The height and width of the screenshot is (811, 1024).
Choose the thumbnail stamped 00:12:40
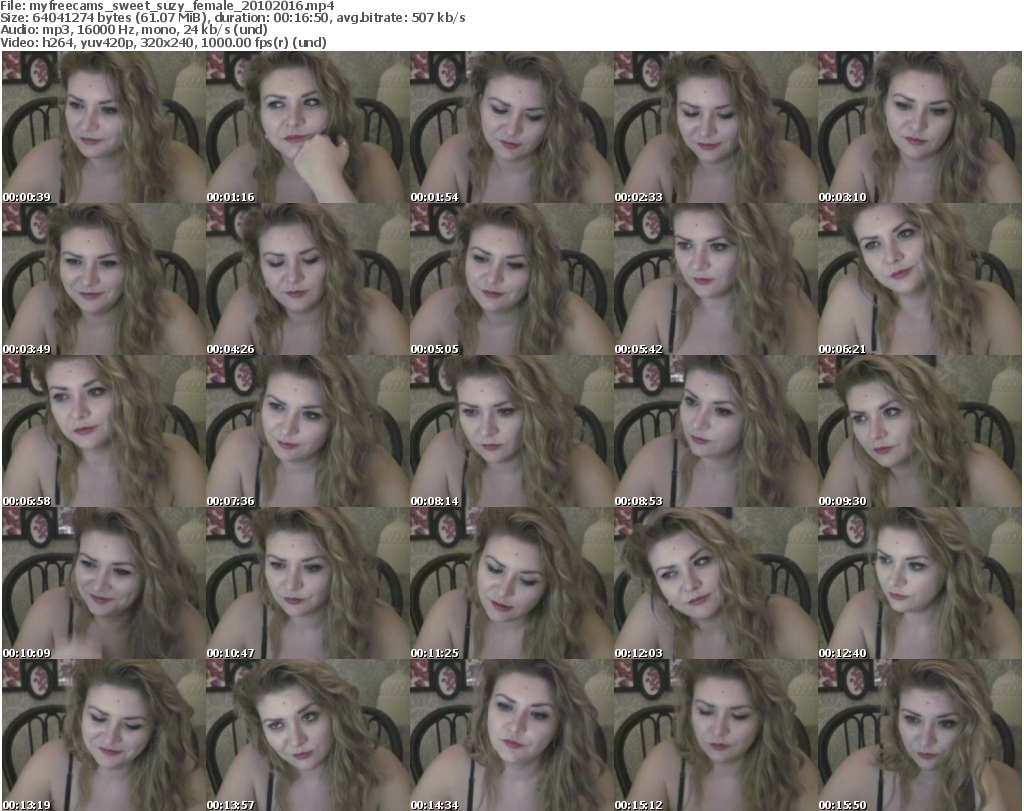coord(920,583)
